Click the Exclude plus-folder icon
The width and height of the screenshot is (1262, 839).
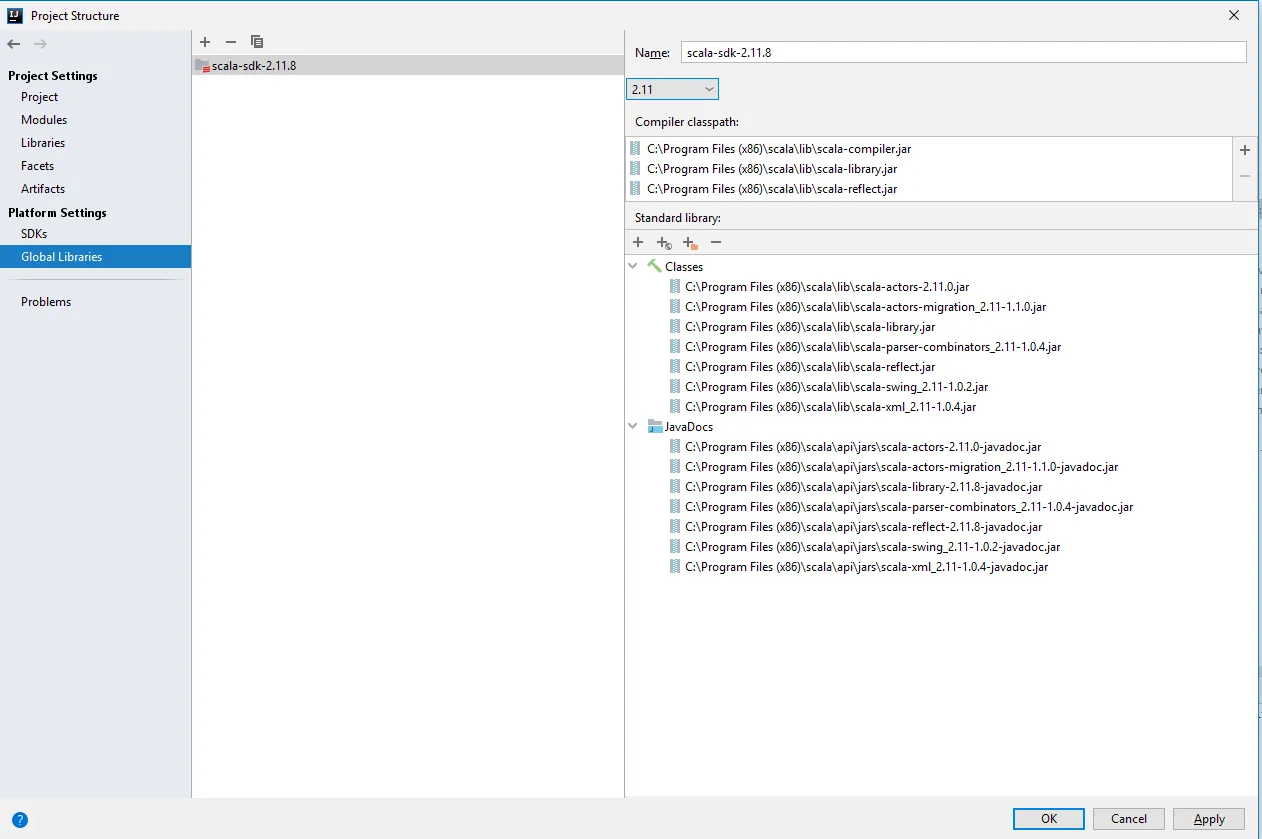pos(690,242)
